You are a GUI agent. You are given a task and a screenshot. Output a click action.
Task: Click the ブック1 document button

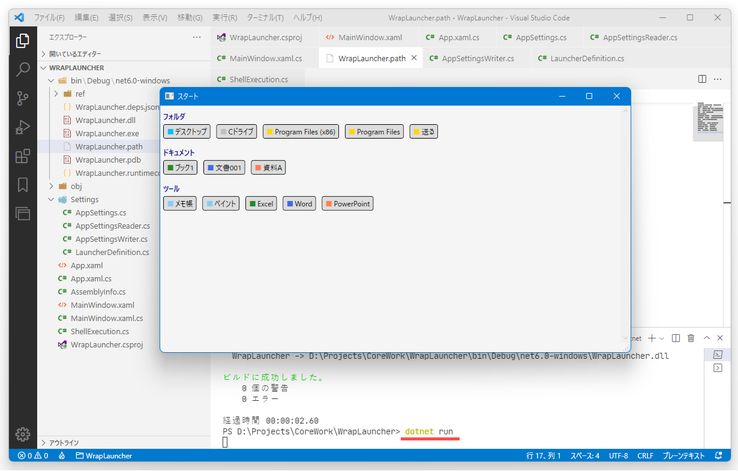click(x=180, y=168)
